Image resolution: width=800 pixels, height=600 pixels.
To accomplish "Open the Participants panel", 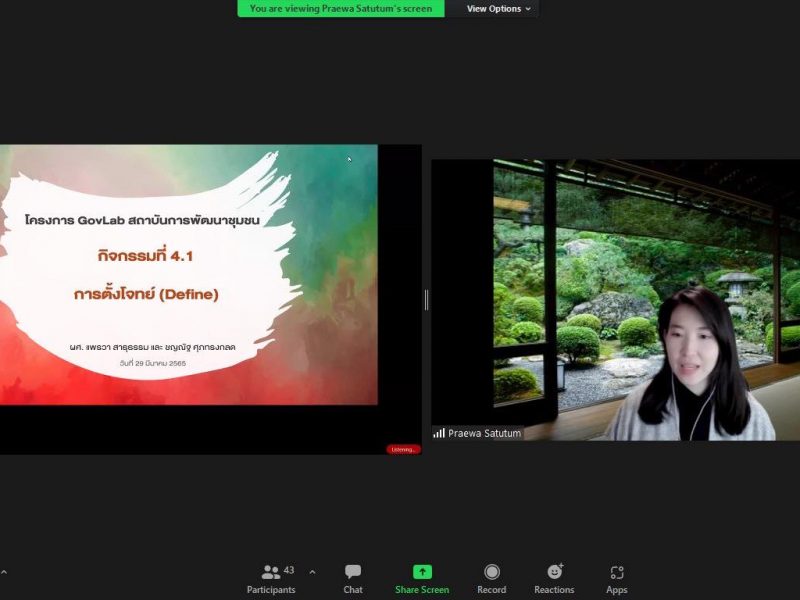I will tap(272, 578).
